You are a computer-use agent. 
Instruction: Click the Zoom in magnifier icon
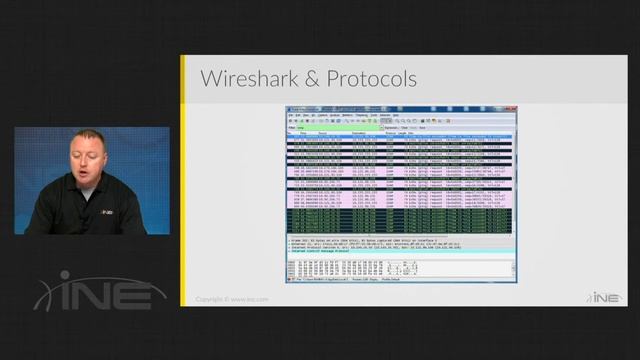pyautogui.click(x=397, y=121)
